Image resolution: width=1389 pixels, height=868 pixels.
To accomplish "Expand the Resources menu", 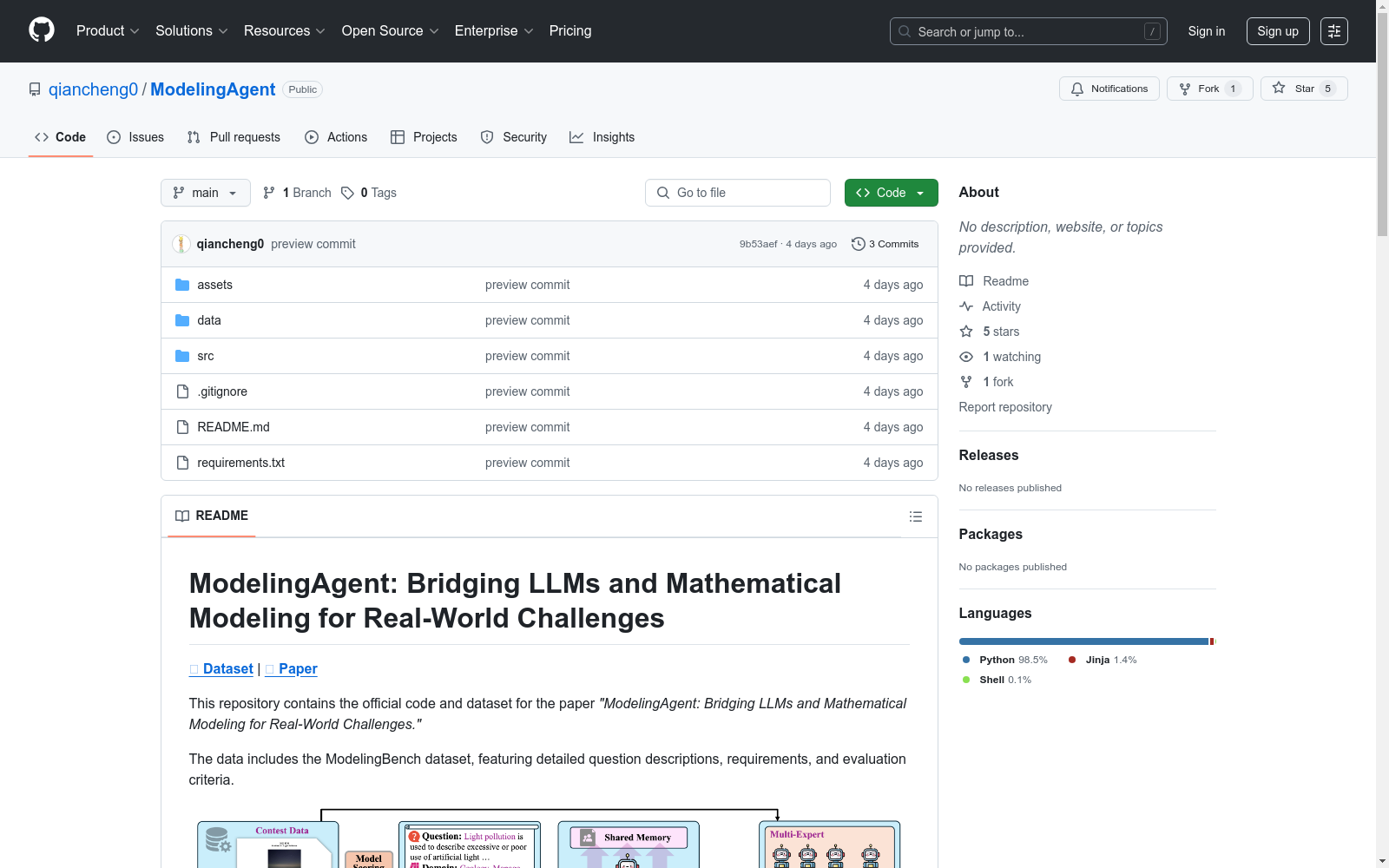I will pyautogui.click(x=285, y=31).
